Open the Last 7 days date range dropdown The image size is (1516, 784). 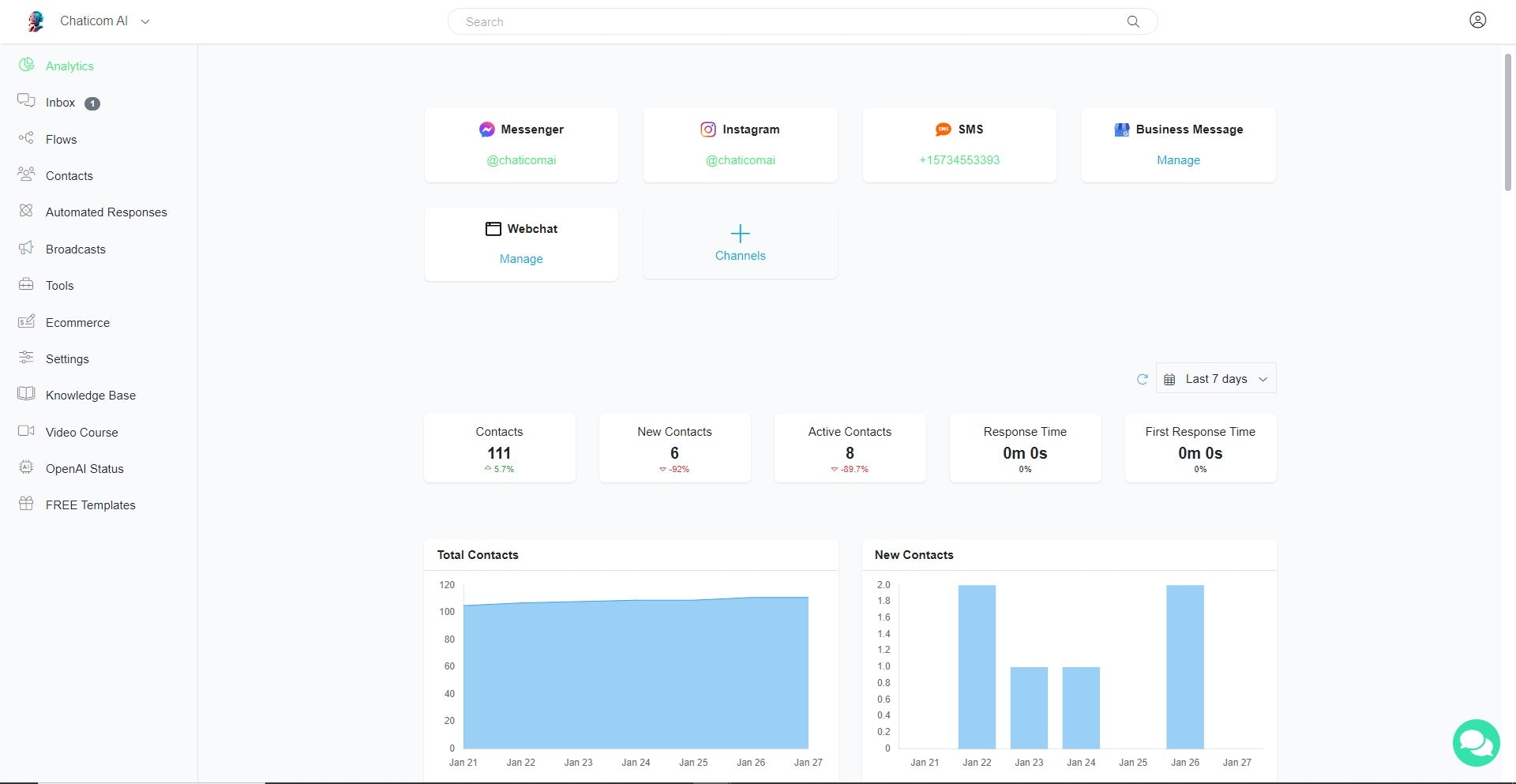click(1216, 379)
